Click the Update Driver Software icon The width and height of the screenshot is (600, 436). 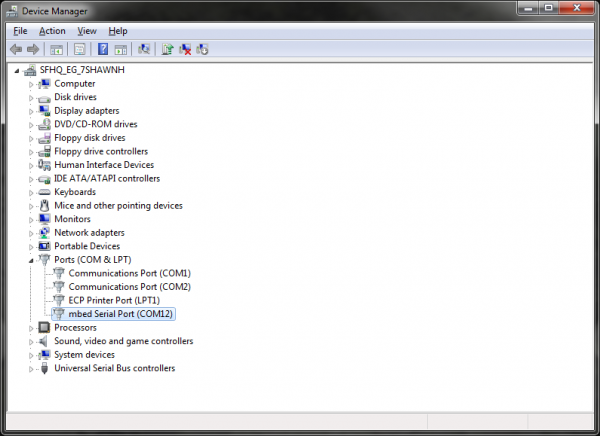pos(167,49)
